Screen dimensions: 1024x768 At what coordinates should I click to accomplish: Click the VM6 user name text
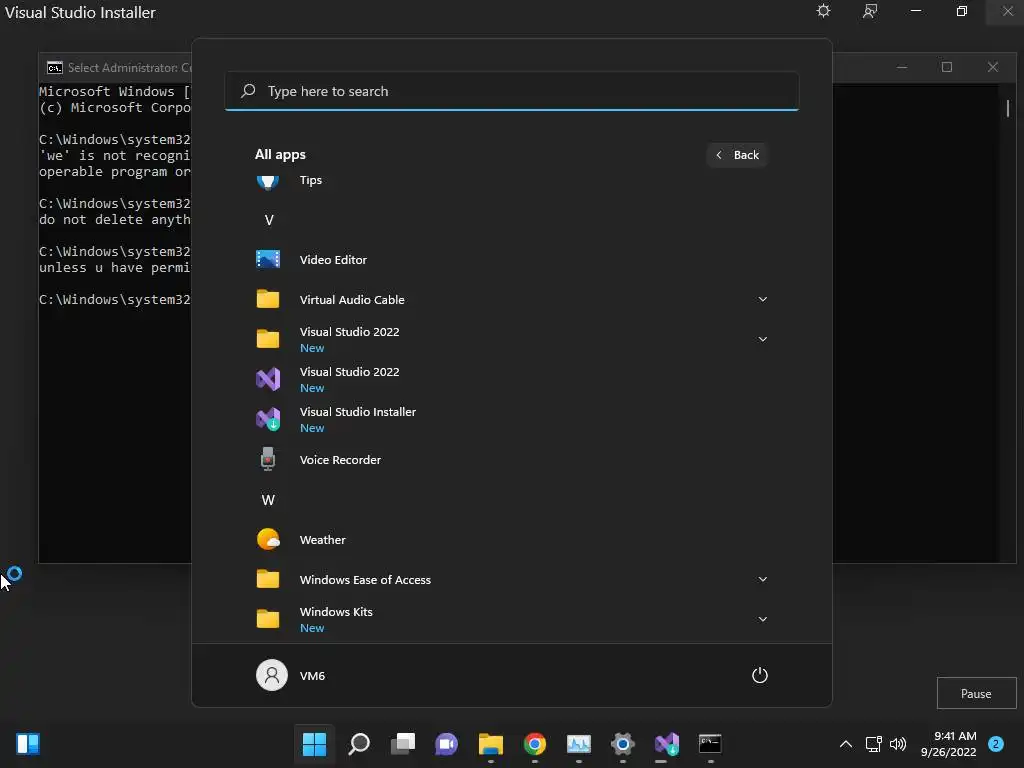[x=312, y=676]
